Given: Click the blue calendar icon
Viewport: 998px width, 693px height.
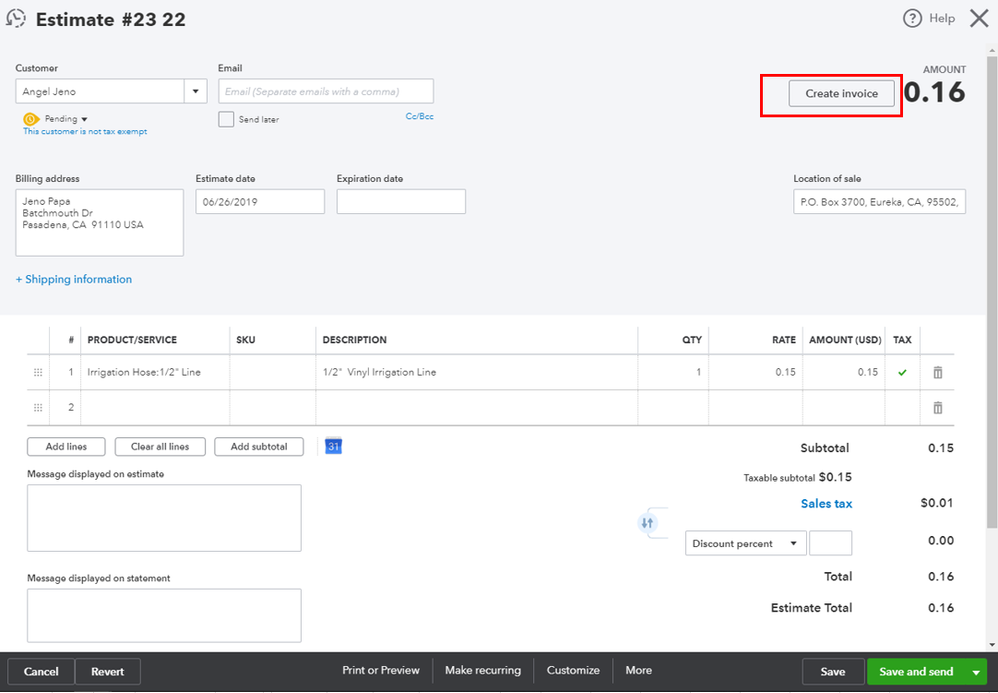Looking at the screenshot, I should coord(334,446).
